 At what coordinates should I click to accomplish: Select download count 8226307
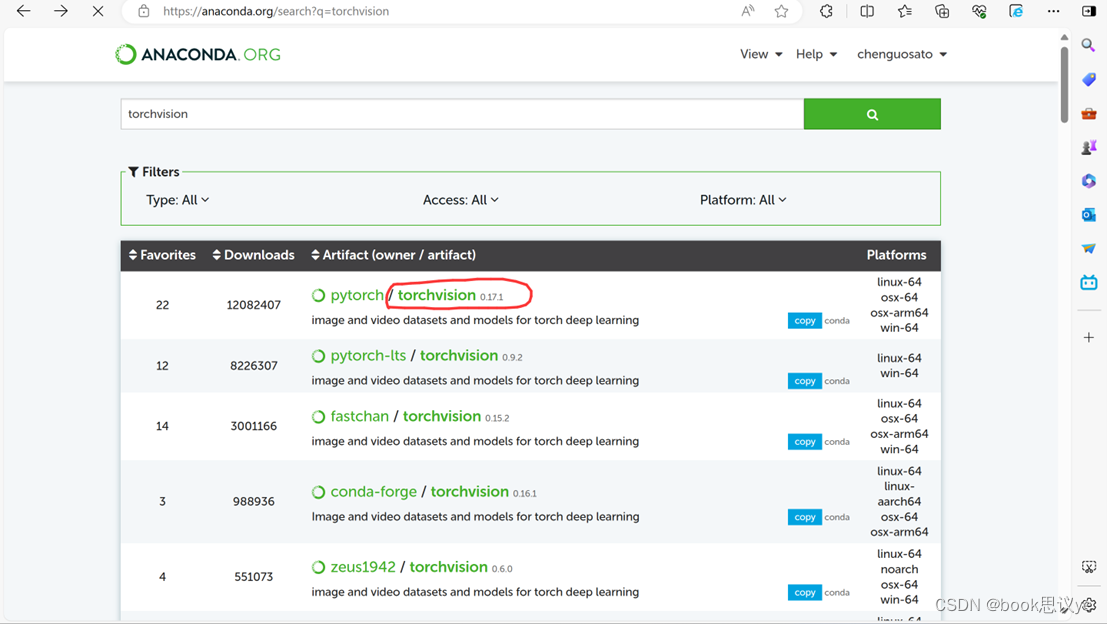253,366
